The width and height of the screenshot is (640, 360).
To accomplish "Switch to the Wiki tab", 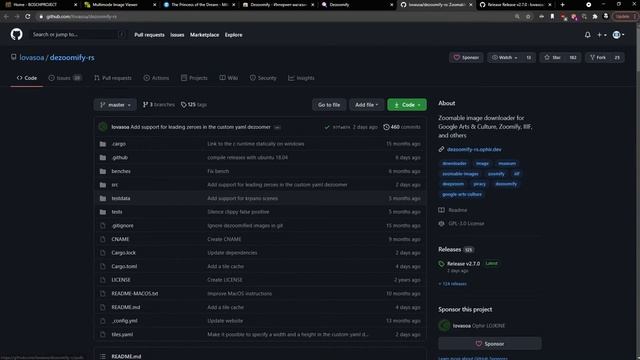I will click(x=229, y=78).
